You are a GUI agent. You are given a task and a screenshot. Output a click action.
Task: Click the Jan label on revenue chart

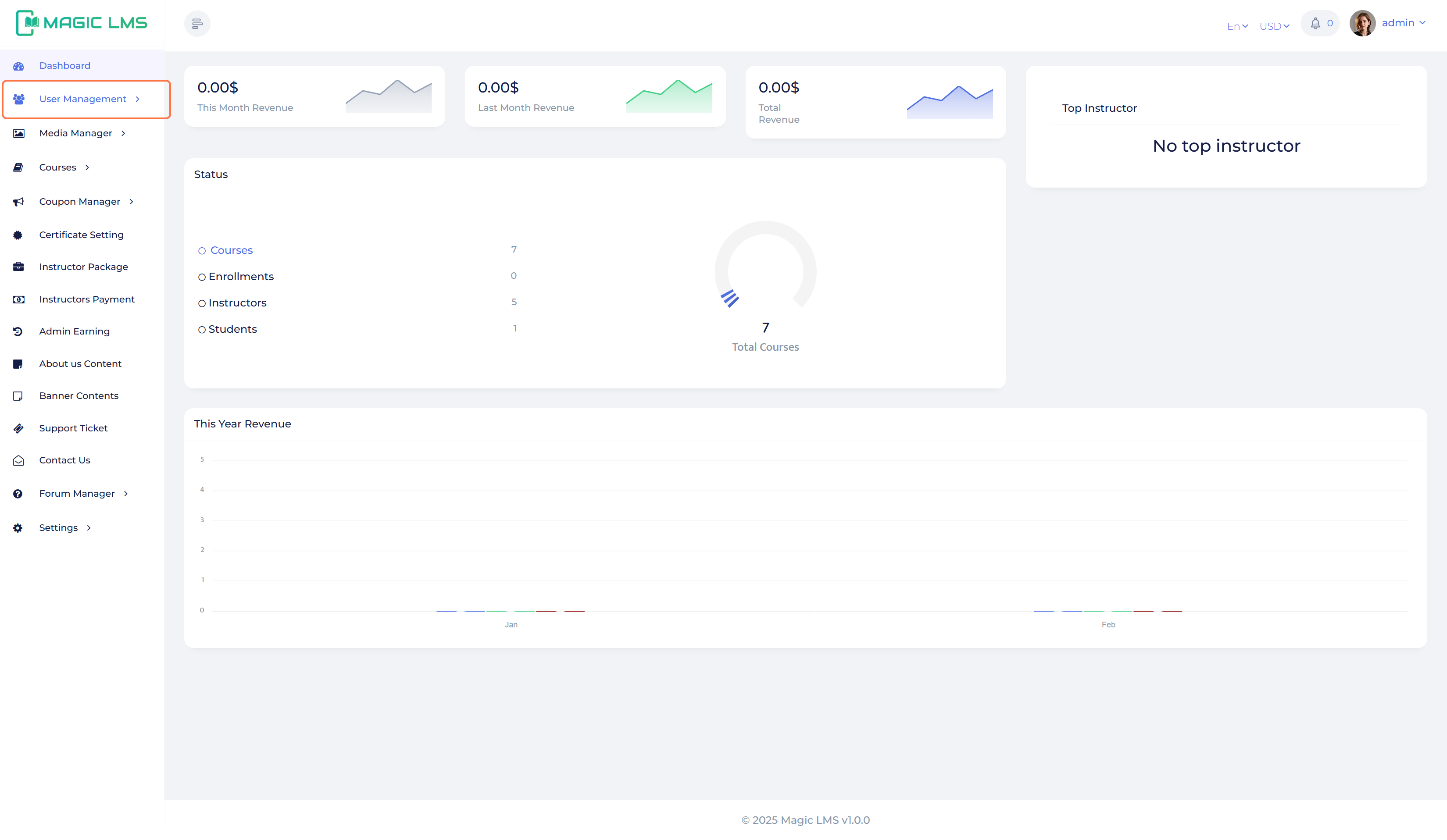point(511,624)
